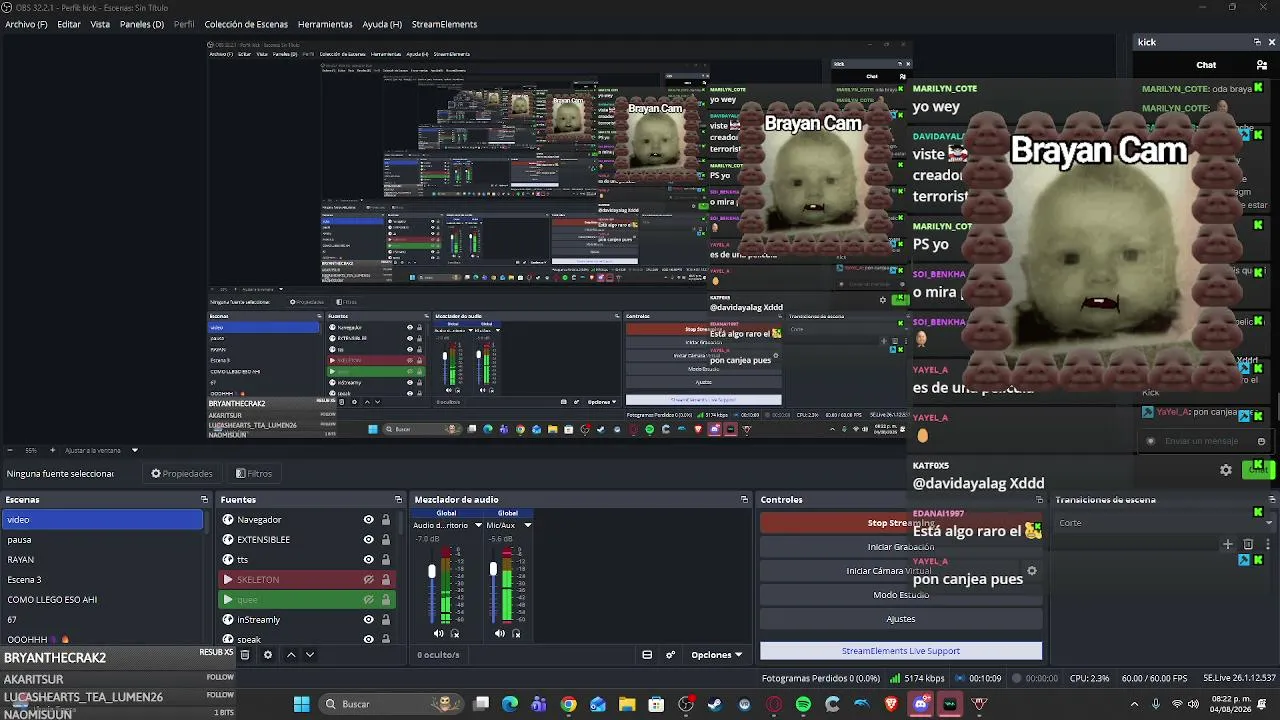
Task: Add a scene transition with plus icon
Action: point(1228,545)
